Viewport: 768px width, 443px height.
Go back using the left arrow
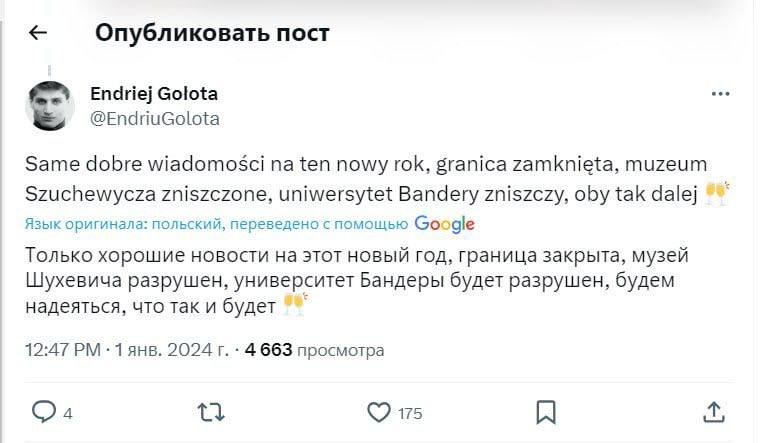tap(38, 33)
